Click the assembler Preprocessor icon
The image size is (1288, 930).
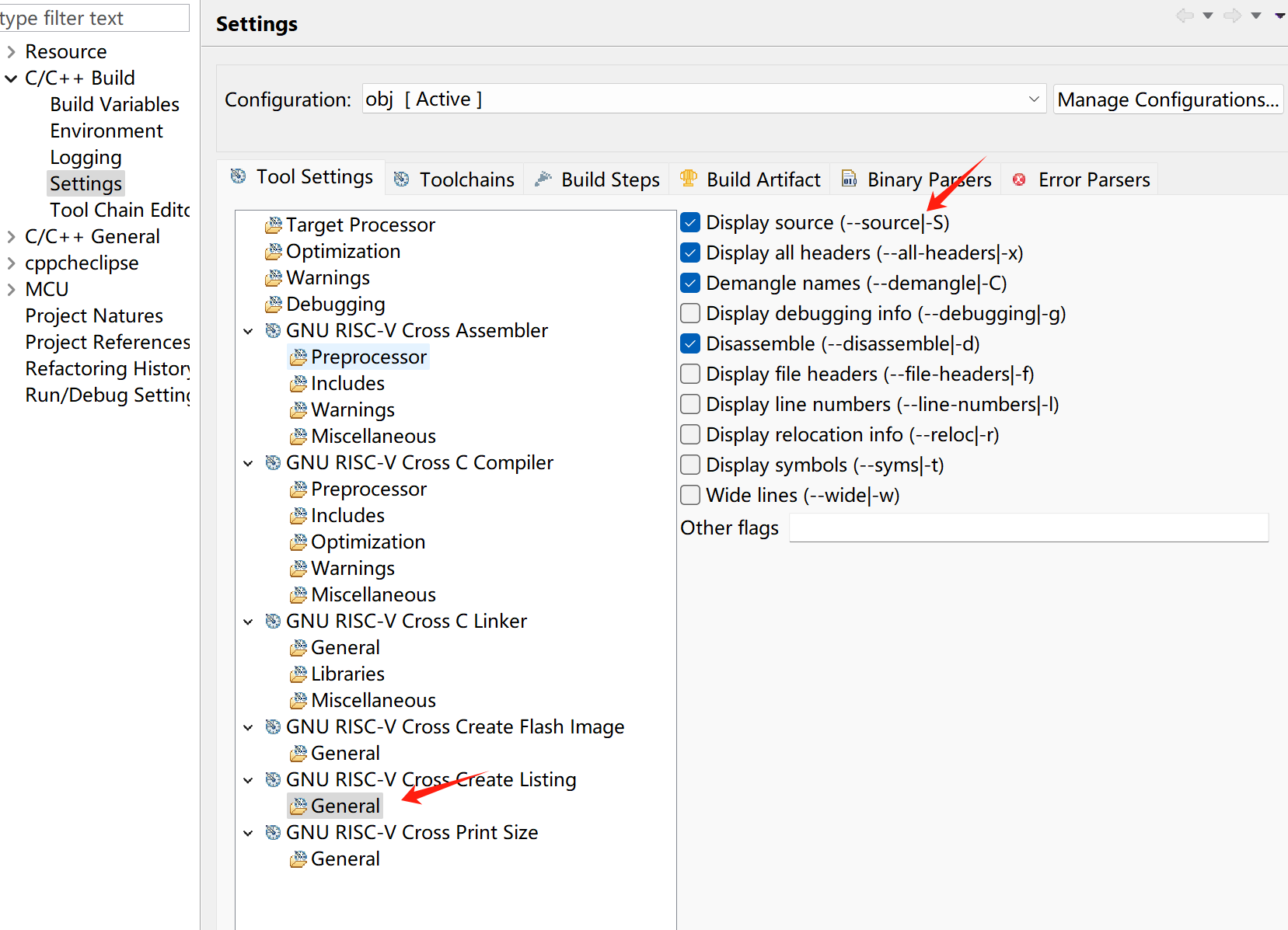(x=298, y=357)
